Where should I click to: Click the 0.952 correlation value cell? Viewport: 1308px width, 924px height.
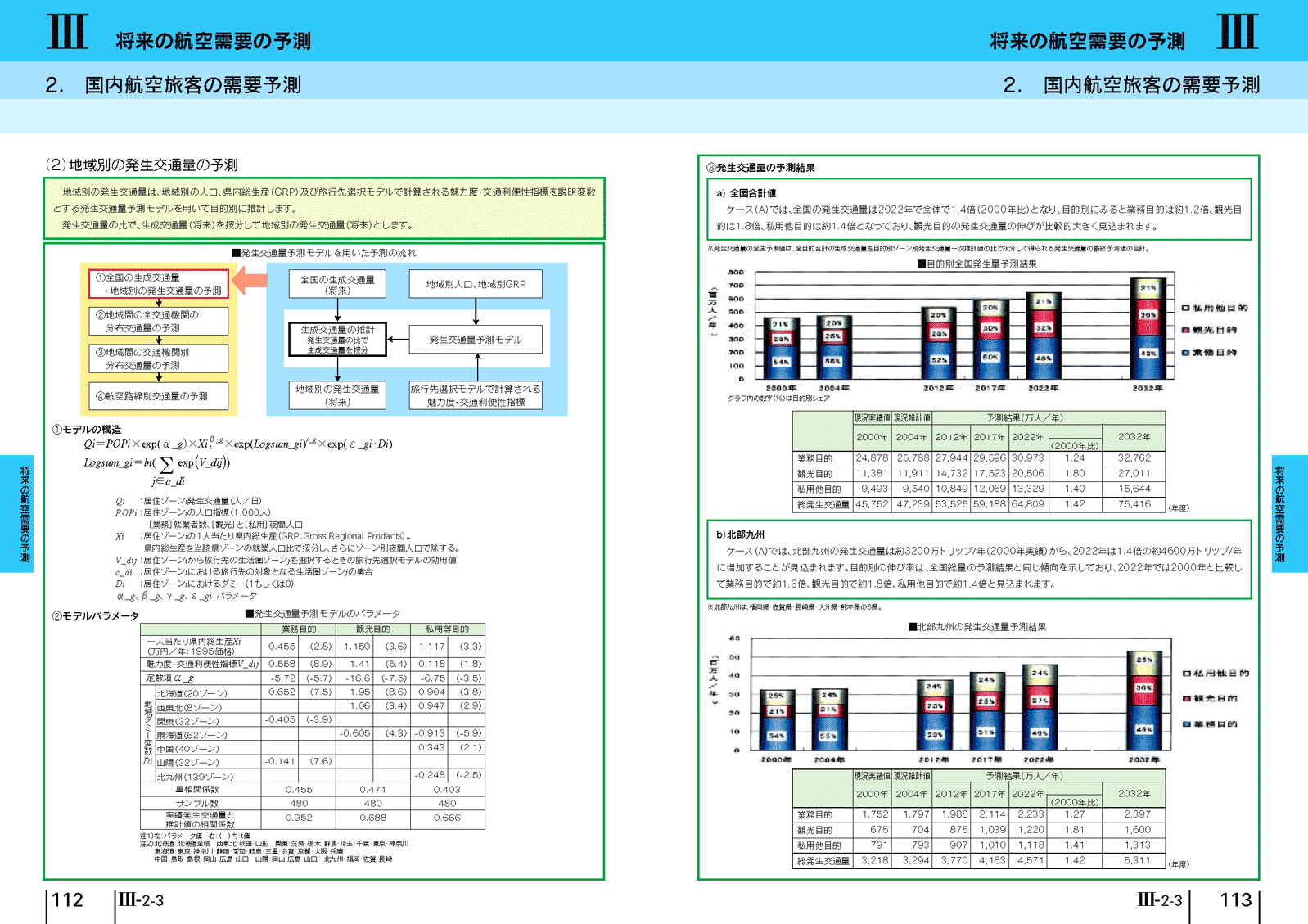299,818
